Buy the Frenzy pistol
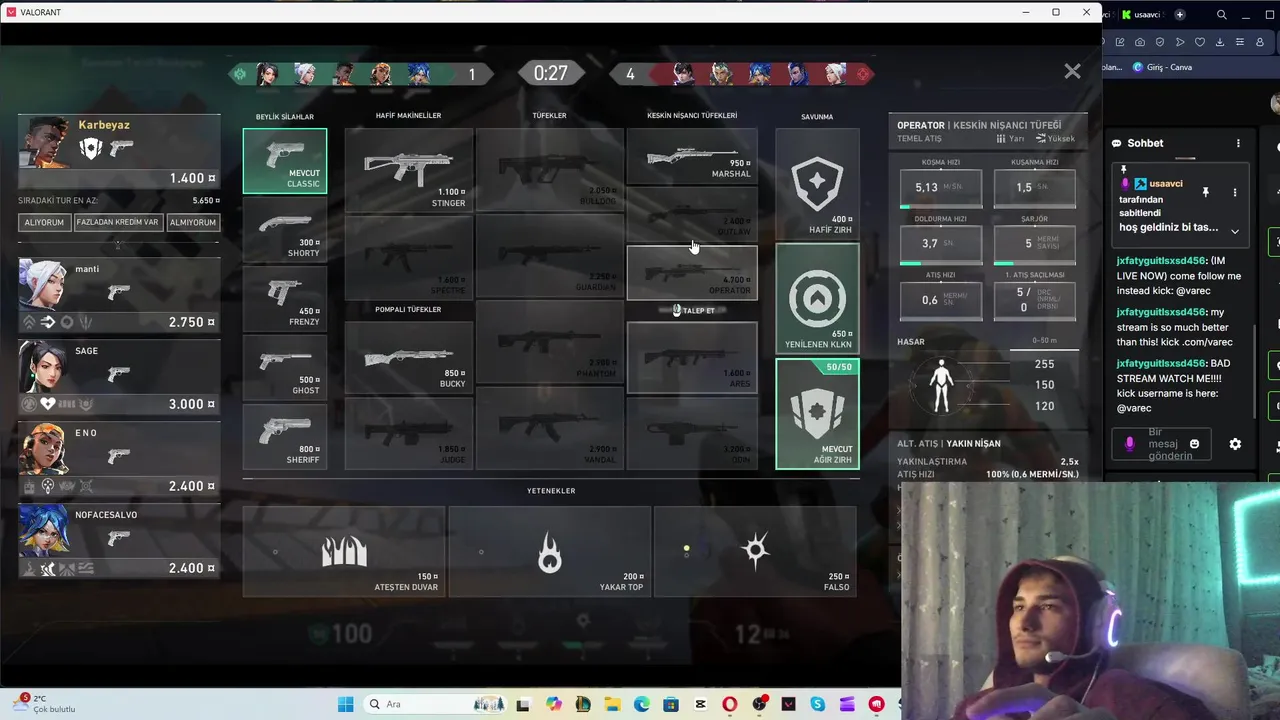 (285, 299)
